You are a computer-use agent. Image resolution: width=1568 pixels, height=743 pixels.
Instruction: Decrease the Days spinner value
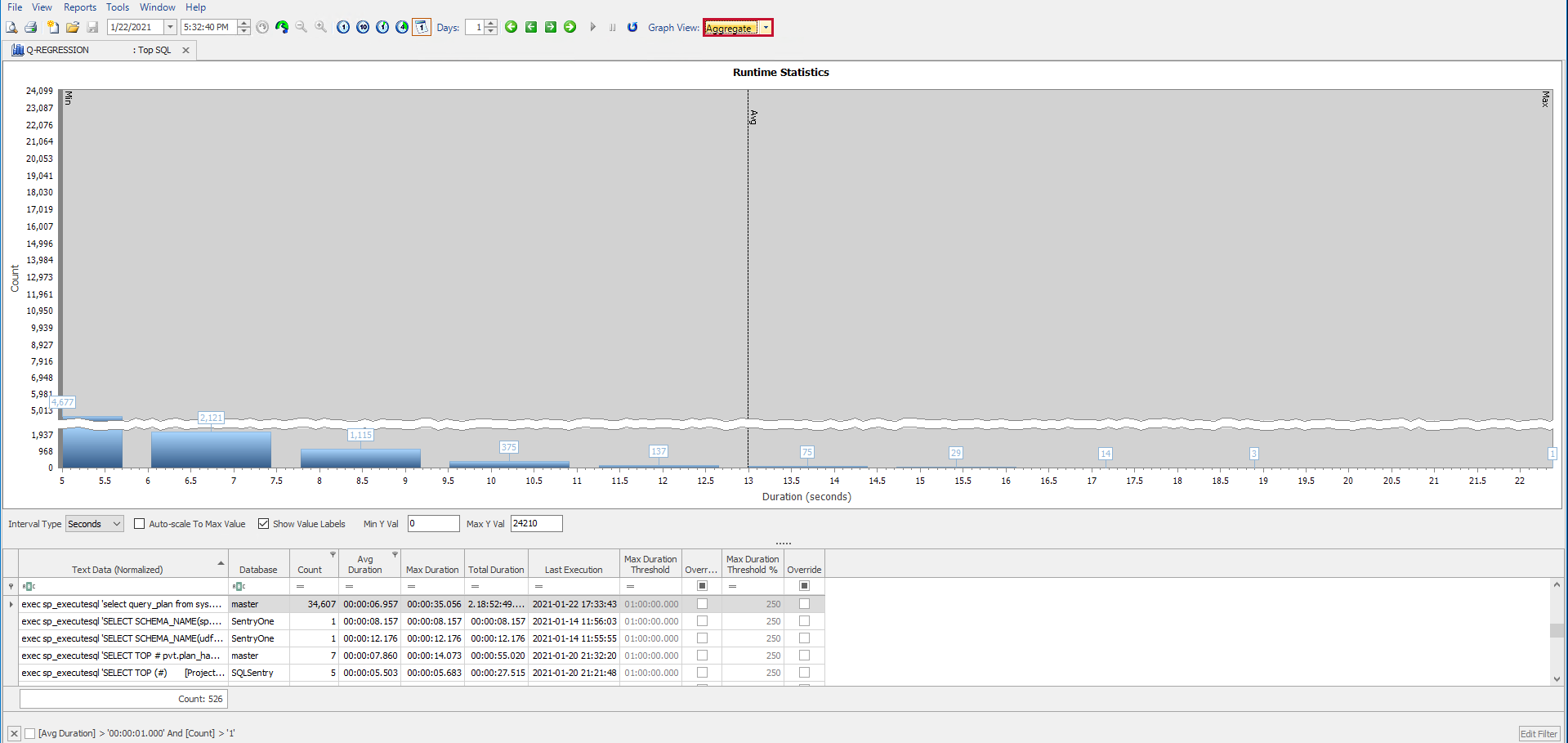490,31
